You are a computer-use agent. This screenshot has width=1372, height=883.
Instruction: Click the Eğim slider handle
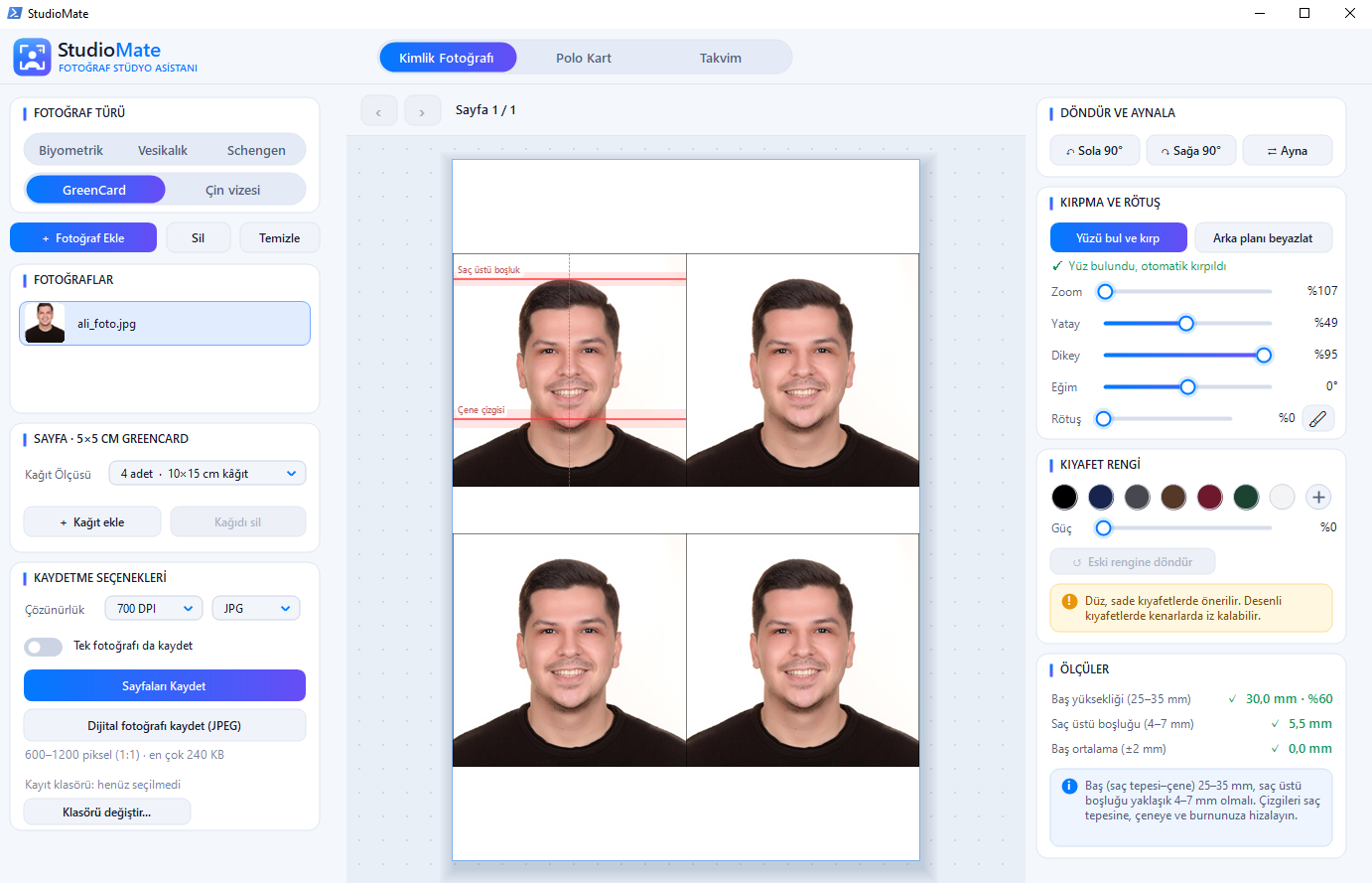1187,387
